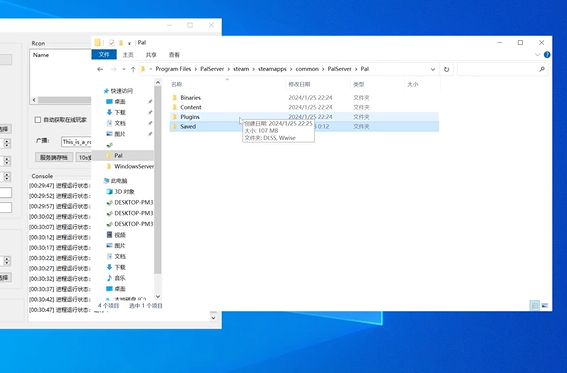This screenshot has height=373, width=567.
Task: Switch to large icons view
Action: (x=545, y=305)
